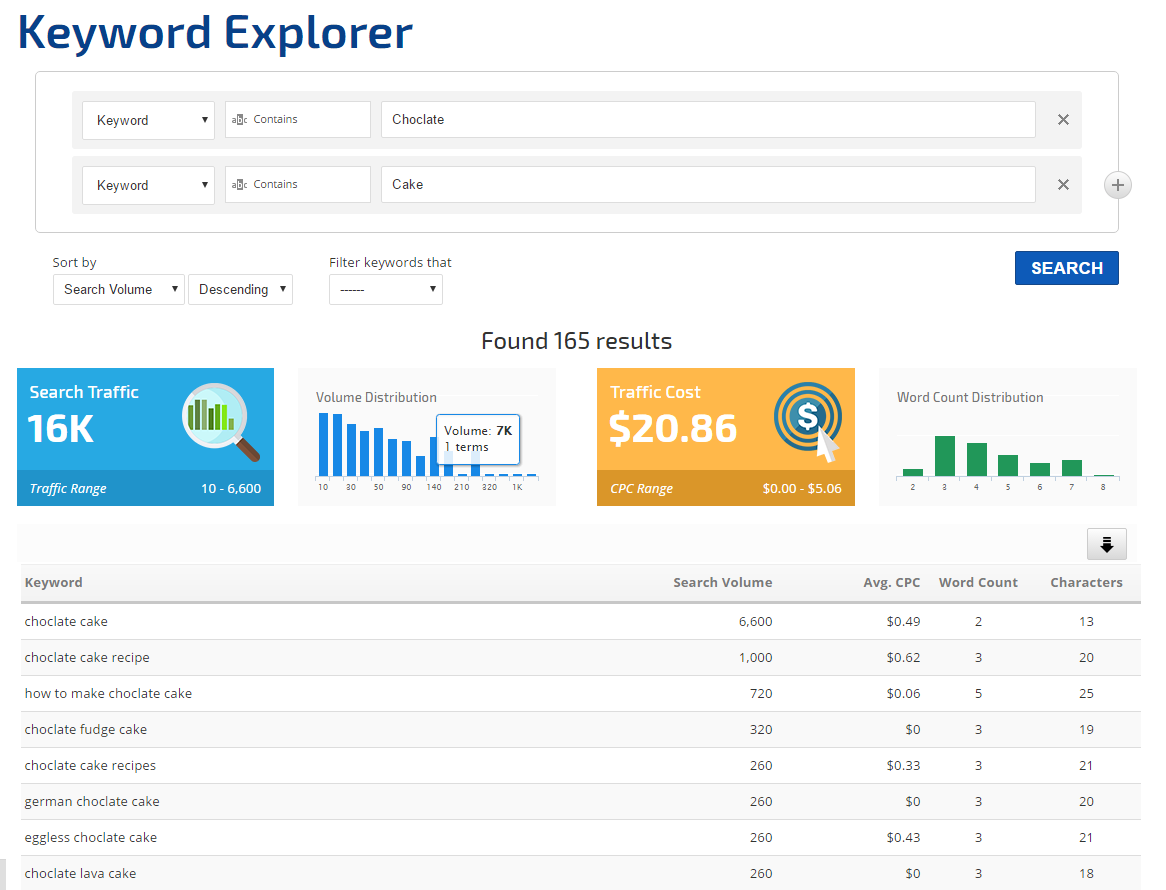Open the Contains operator for the Choclate row
This screenshot has height=890, width=1166.
coord(297,120)
